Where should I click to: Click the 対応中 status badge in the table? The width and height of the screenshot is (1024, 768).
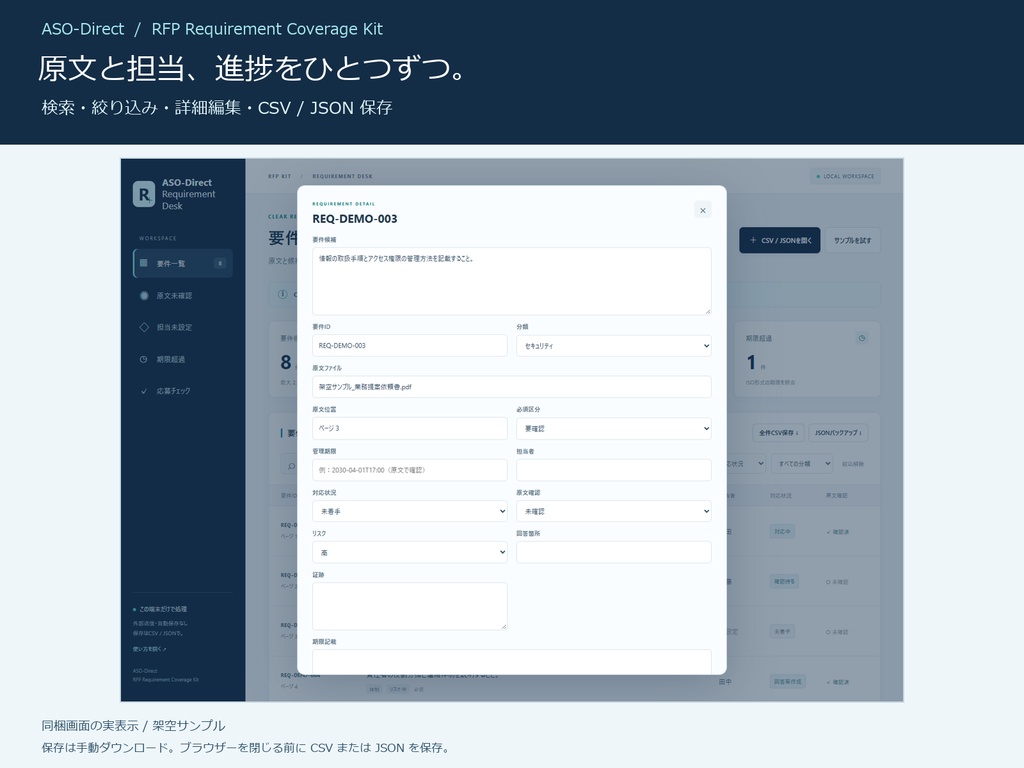pos(782,532)
